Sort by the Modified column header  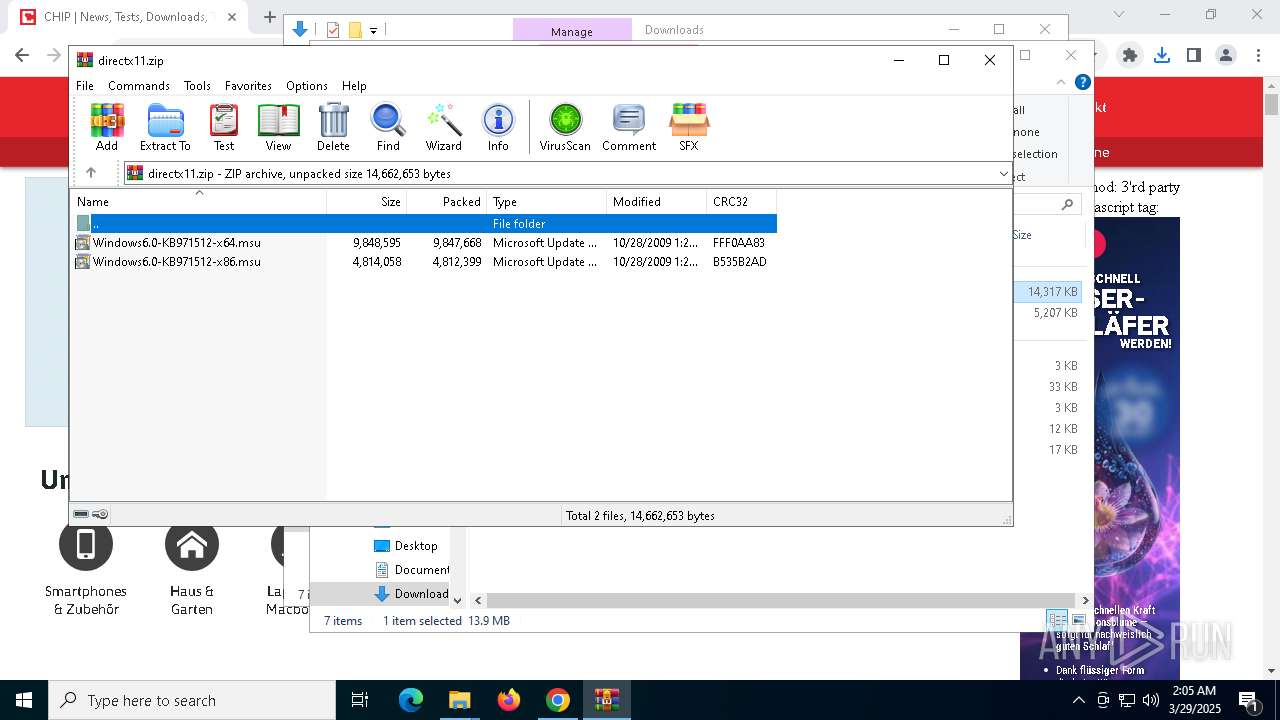[x=656, y=202]
